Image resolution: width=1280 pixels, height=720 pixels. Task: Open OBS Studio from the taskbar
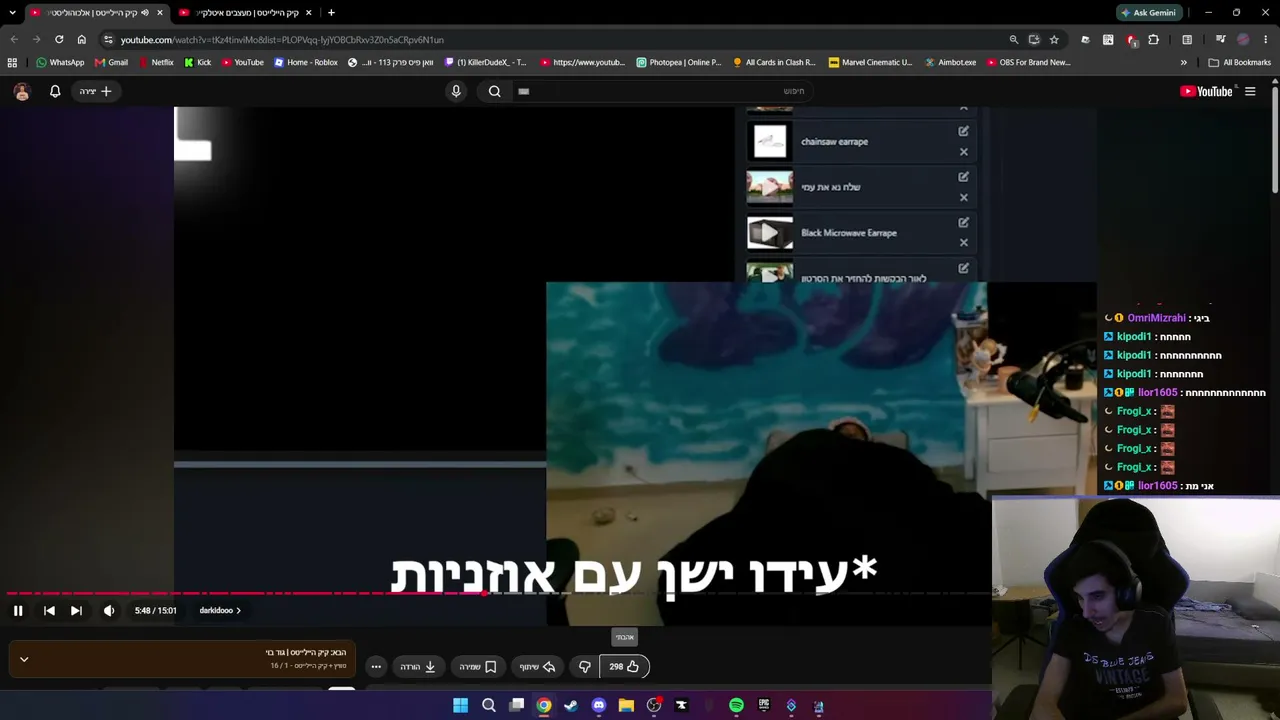[x=654, y=706]
